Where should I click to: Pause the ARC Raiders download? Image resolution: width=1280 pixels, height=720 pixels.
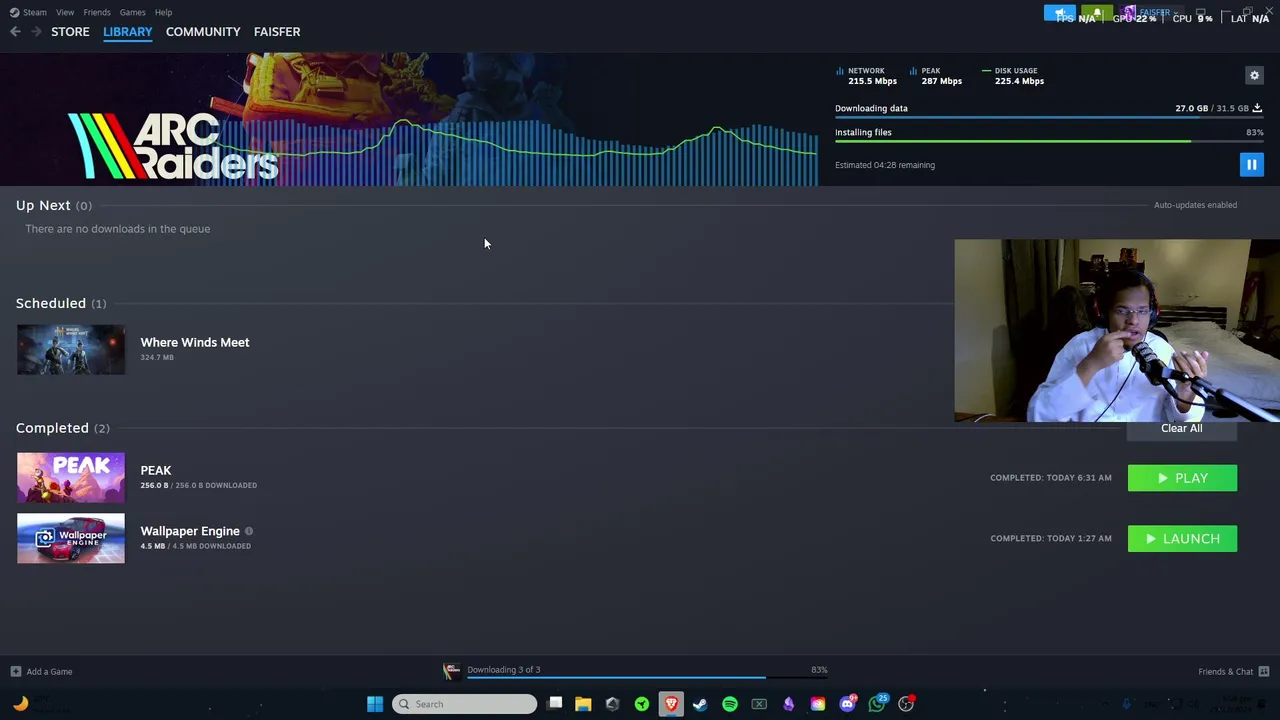tap(1251, 165)
